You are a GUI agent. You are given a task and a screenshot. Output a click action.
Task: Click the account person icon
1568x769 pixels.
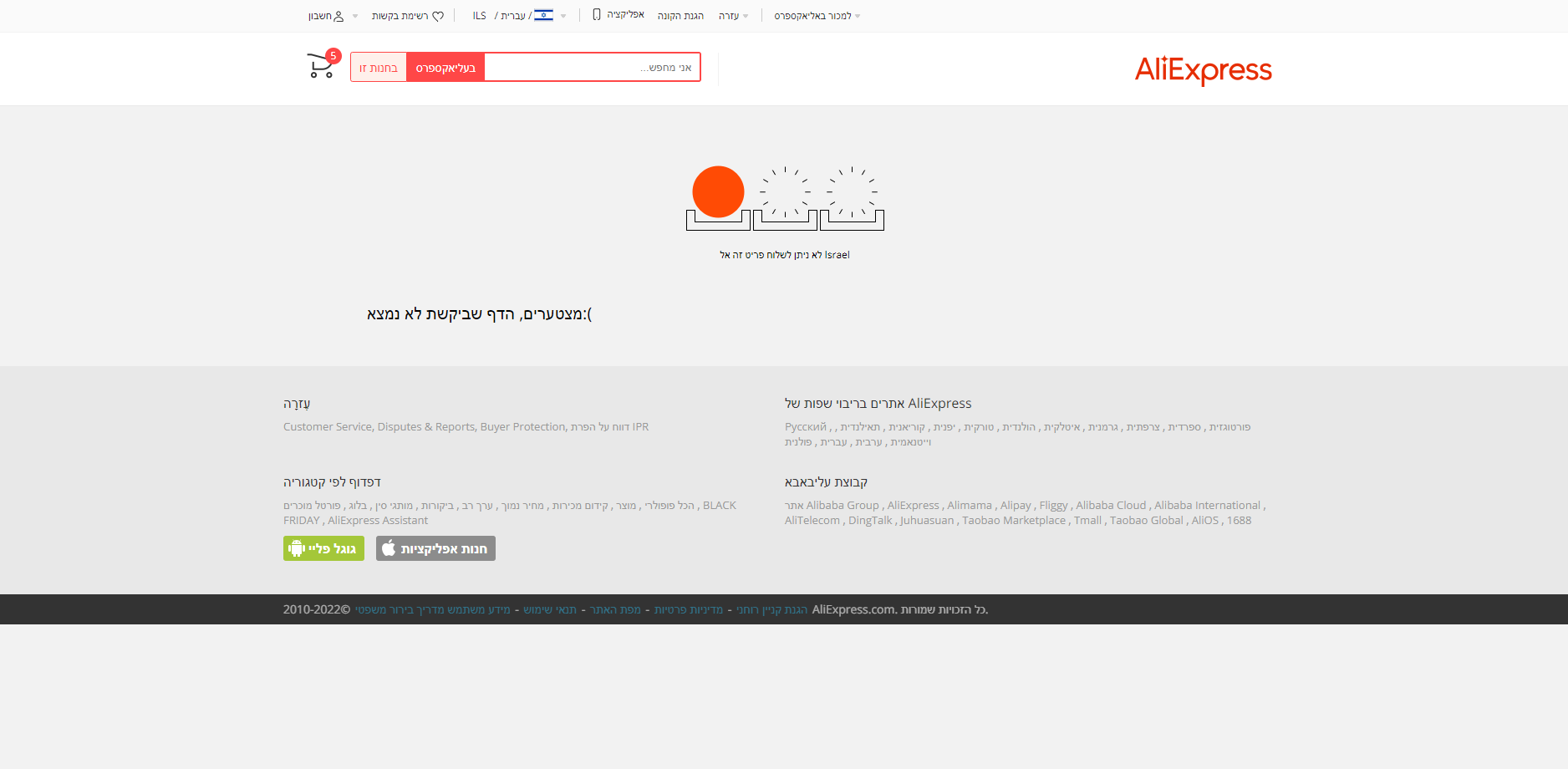[x=339, y=16]
